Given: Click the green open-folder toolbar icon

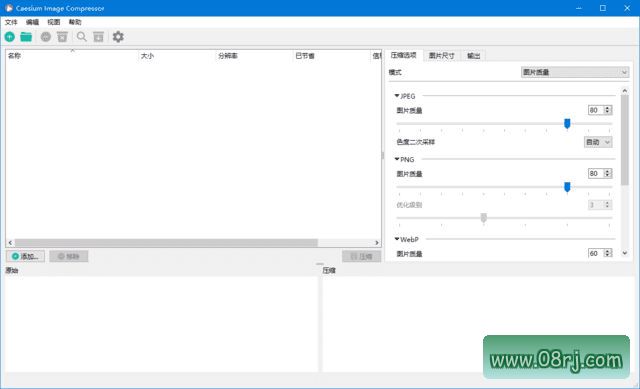Looking at the screenshot, I should (x=26, y=37).
